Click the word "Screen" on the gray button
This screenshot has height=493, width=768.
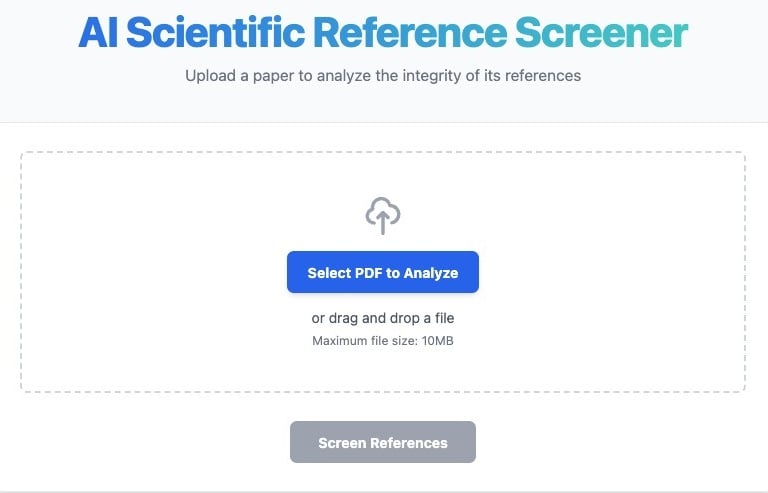(342, 442)
